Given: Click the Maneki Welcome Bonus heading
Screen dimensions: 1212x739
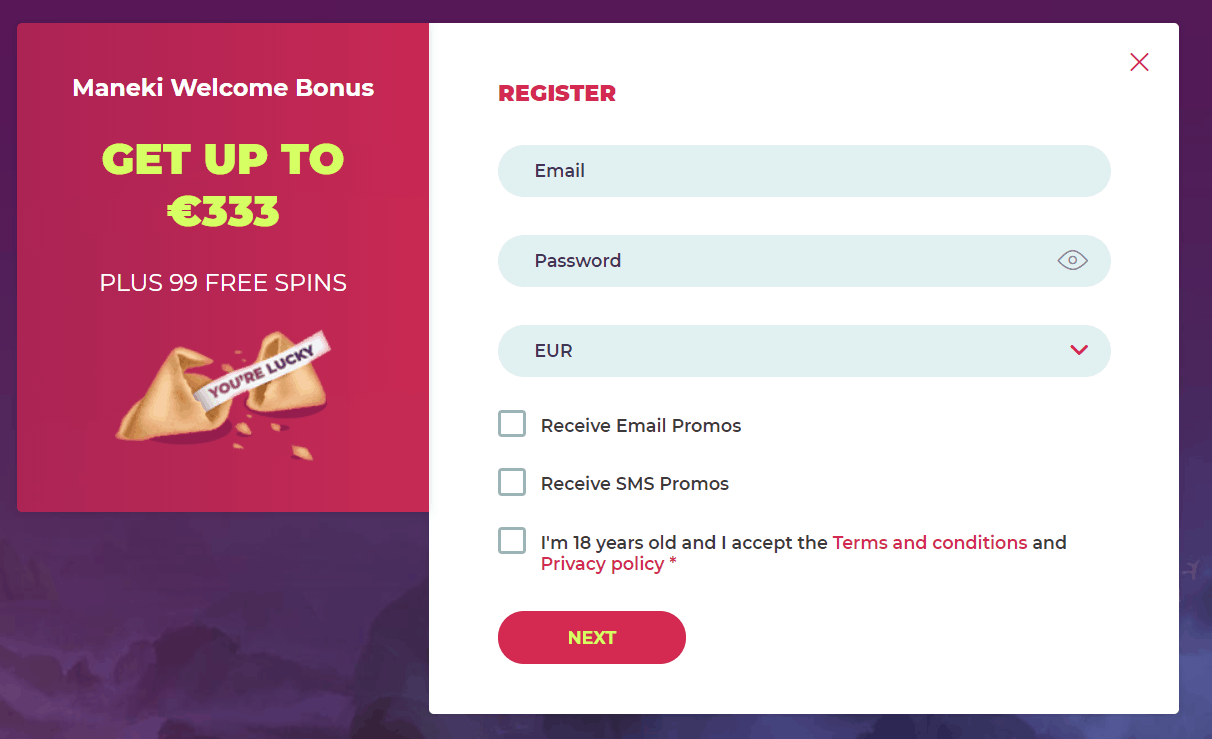Looking at the screenshot, I should click(x=223, y=88).
